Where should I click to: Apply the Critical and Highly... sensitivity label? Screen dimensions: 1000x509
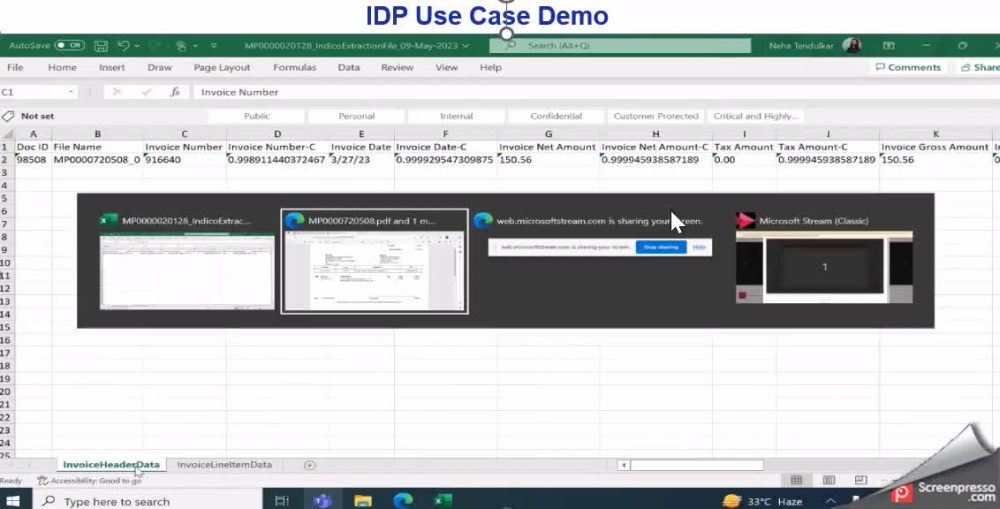tap(756, 116)
